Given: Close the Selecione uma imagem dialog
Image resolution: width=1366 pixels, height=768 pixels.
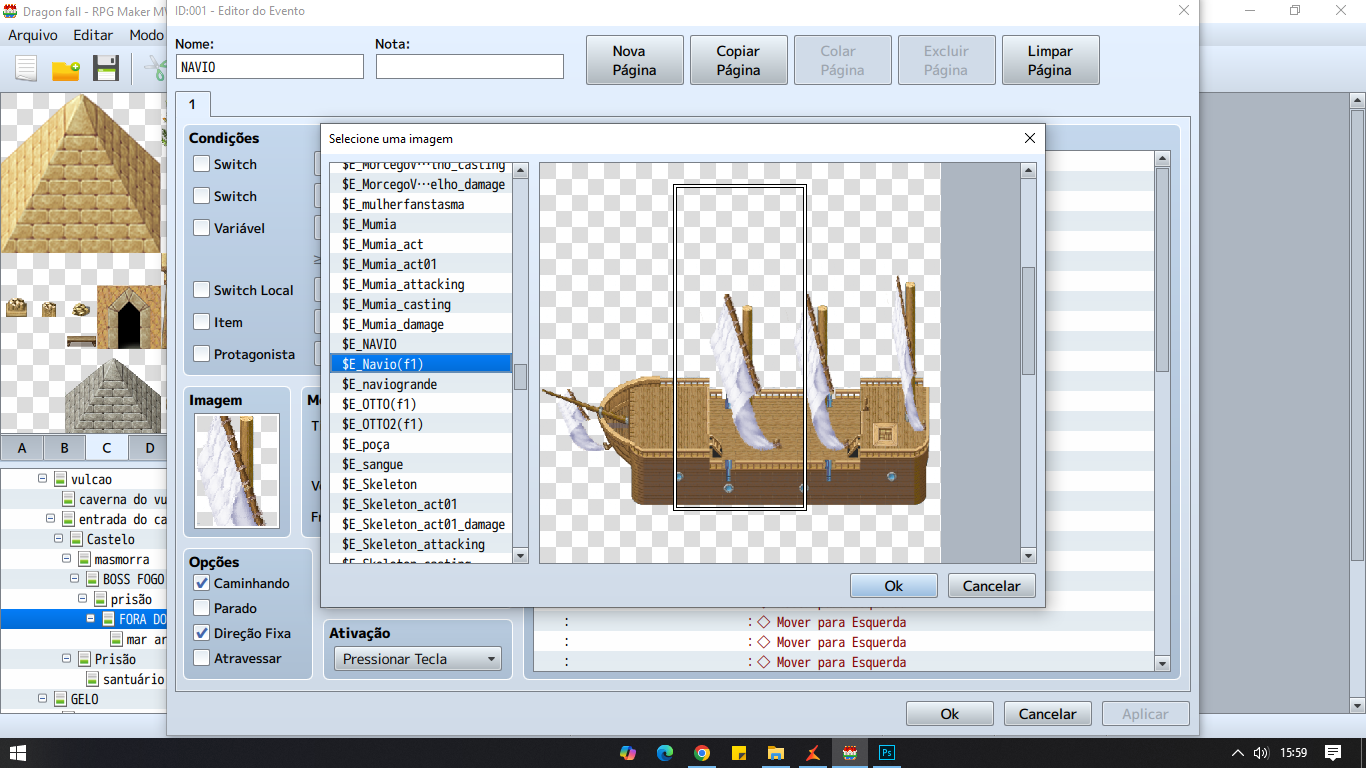Looking at the screenshot, I should click(1030, 139).
